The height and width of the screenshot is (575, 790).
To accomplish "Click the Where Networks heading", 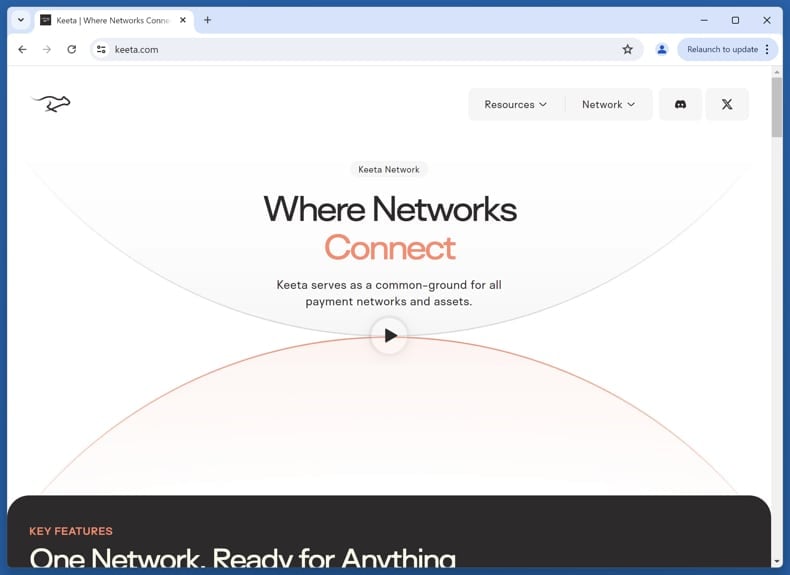I will [390, 209].
